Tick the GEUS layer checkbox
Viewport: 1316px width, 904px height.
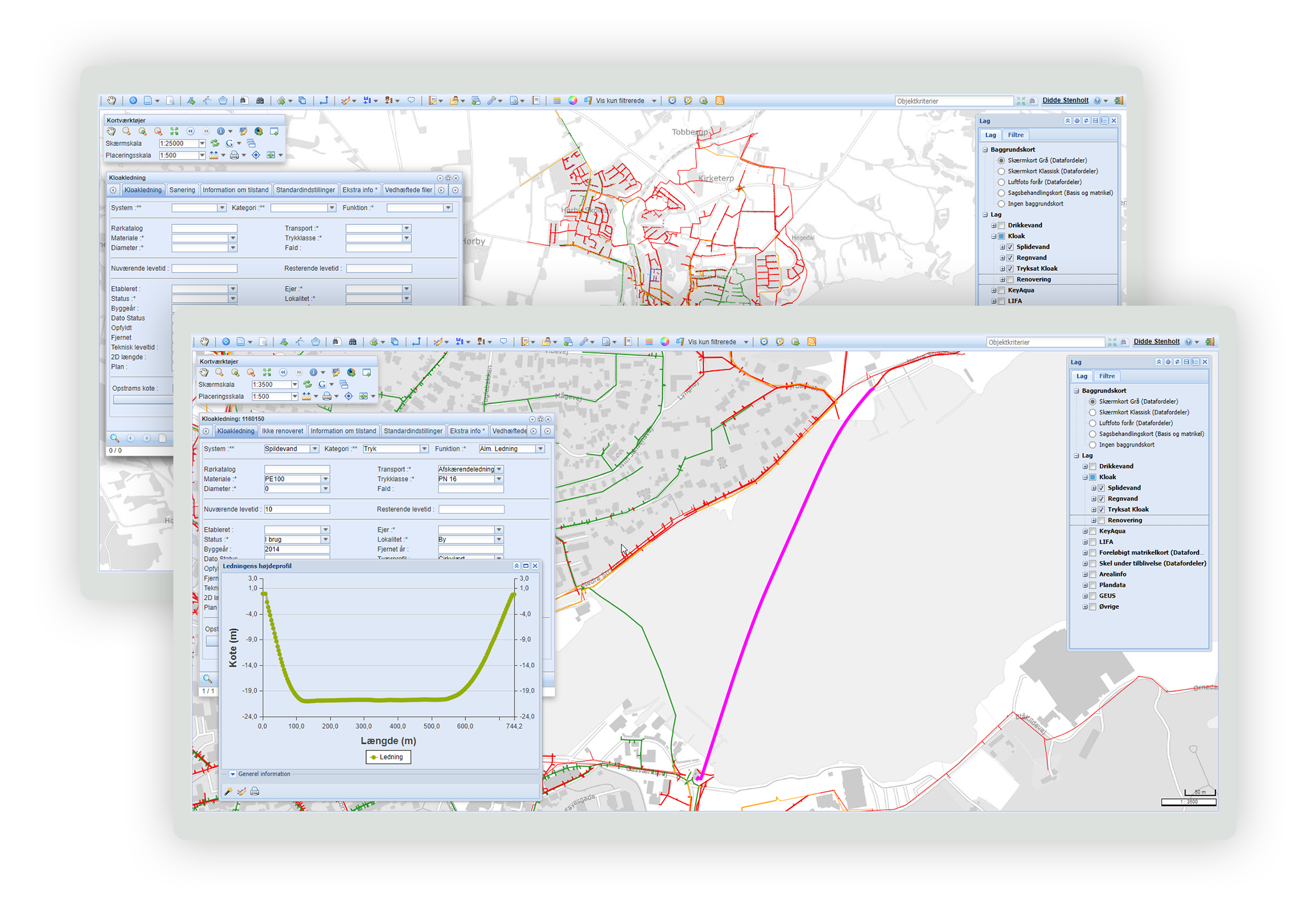(1092, 596)
